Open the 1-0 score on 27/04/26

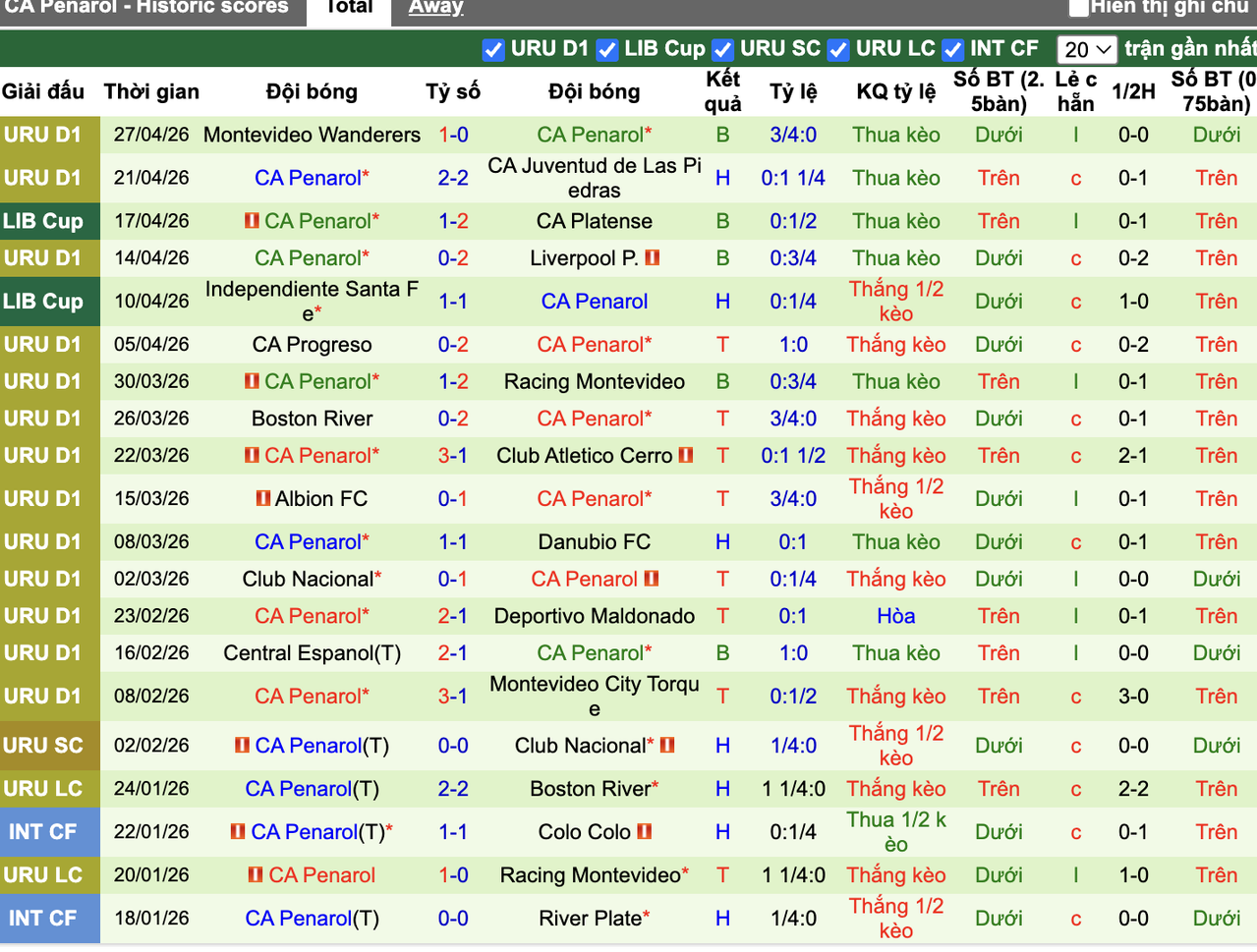(453, 135)
